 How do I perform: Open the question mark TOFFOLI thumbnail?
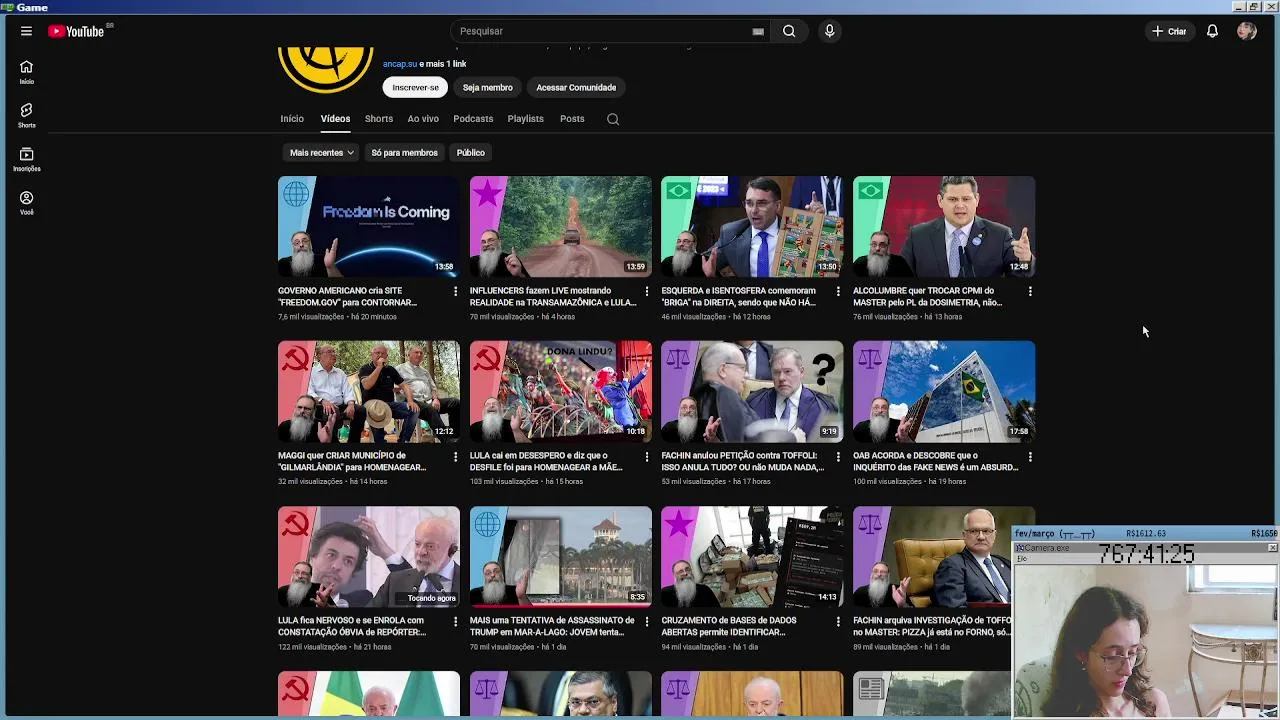tap(752, 392)
